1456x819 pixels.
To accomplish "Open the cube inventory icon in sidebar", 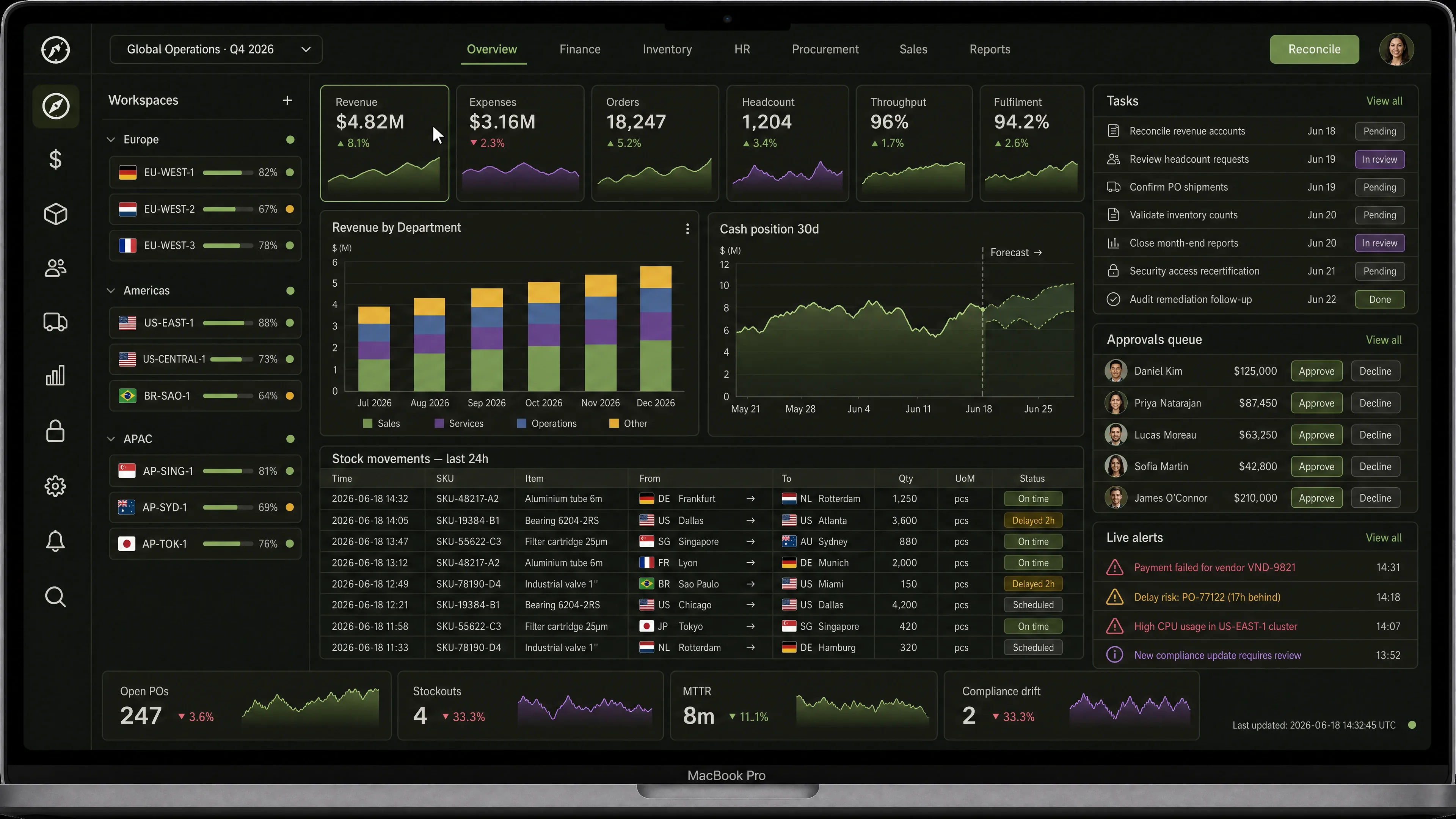I will 55,214.
